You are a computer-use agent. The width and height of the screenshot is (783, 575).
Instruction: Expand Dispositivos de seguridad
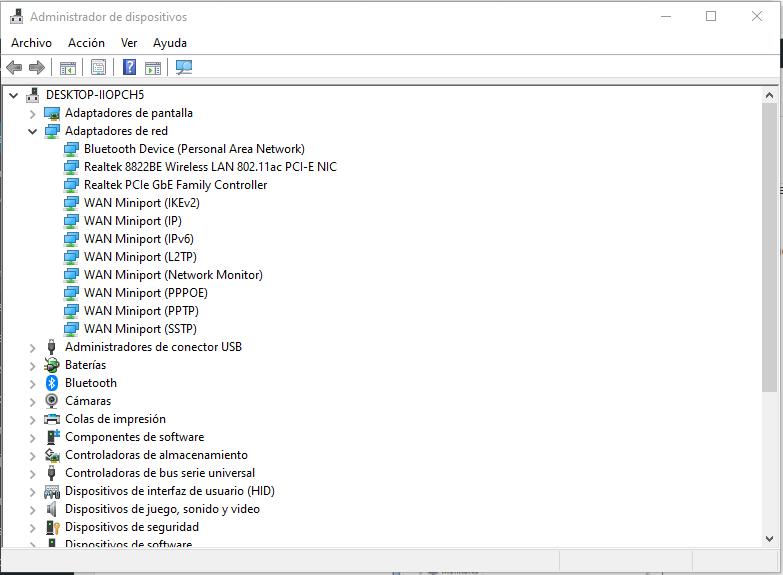(x=32, y=528)
